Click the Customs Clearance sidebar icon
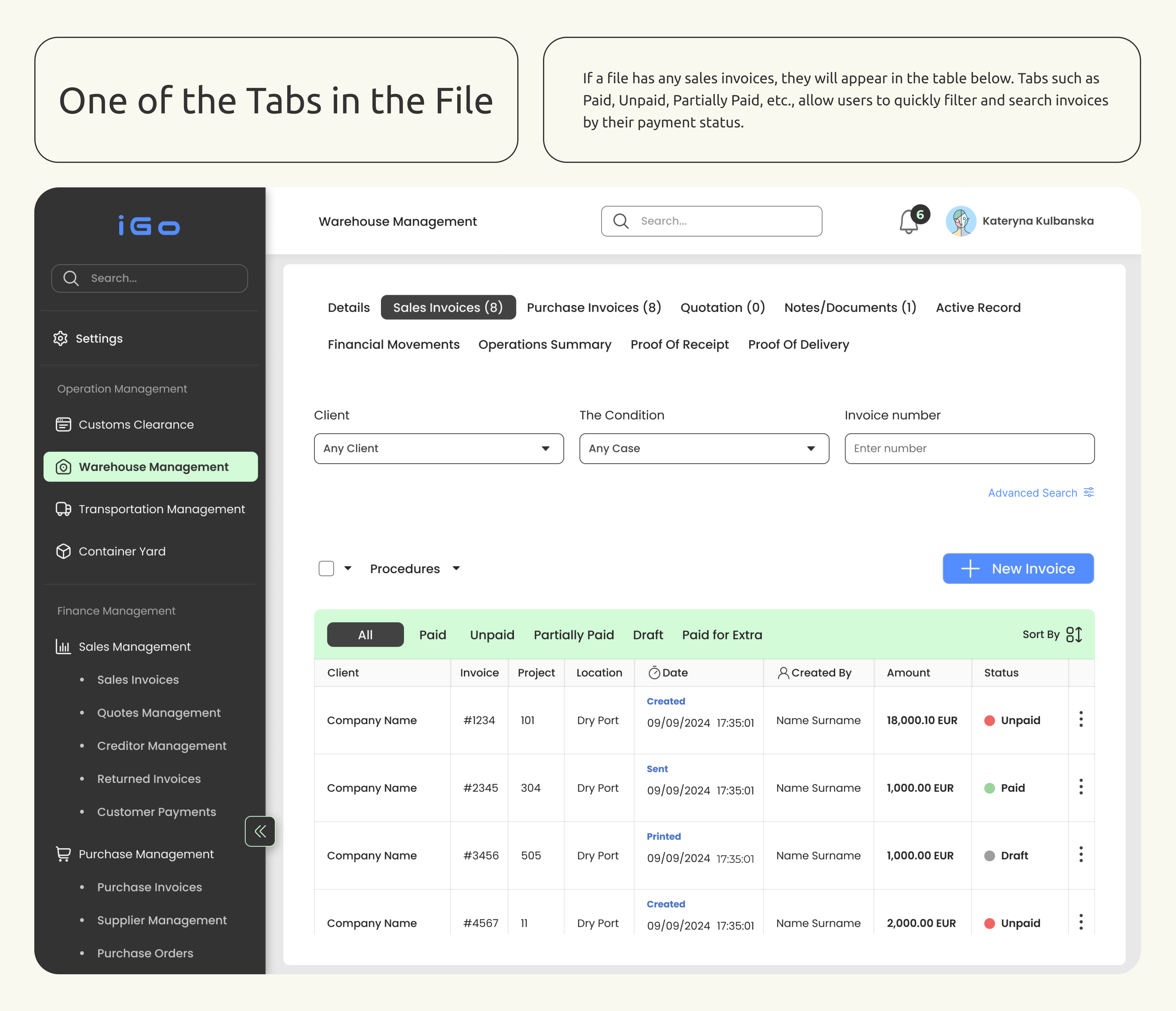Viewport: 1176px width, 1011px height. [x=63, y=424]
